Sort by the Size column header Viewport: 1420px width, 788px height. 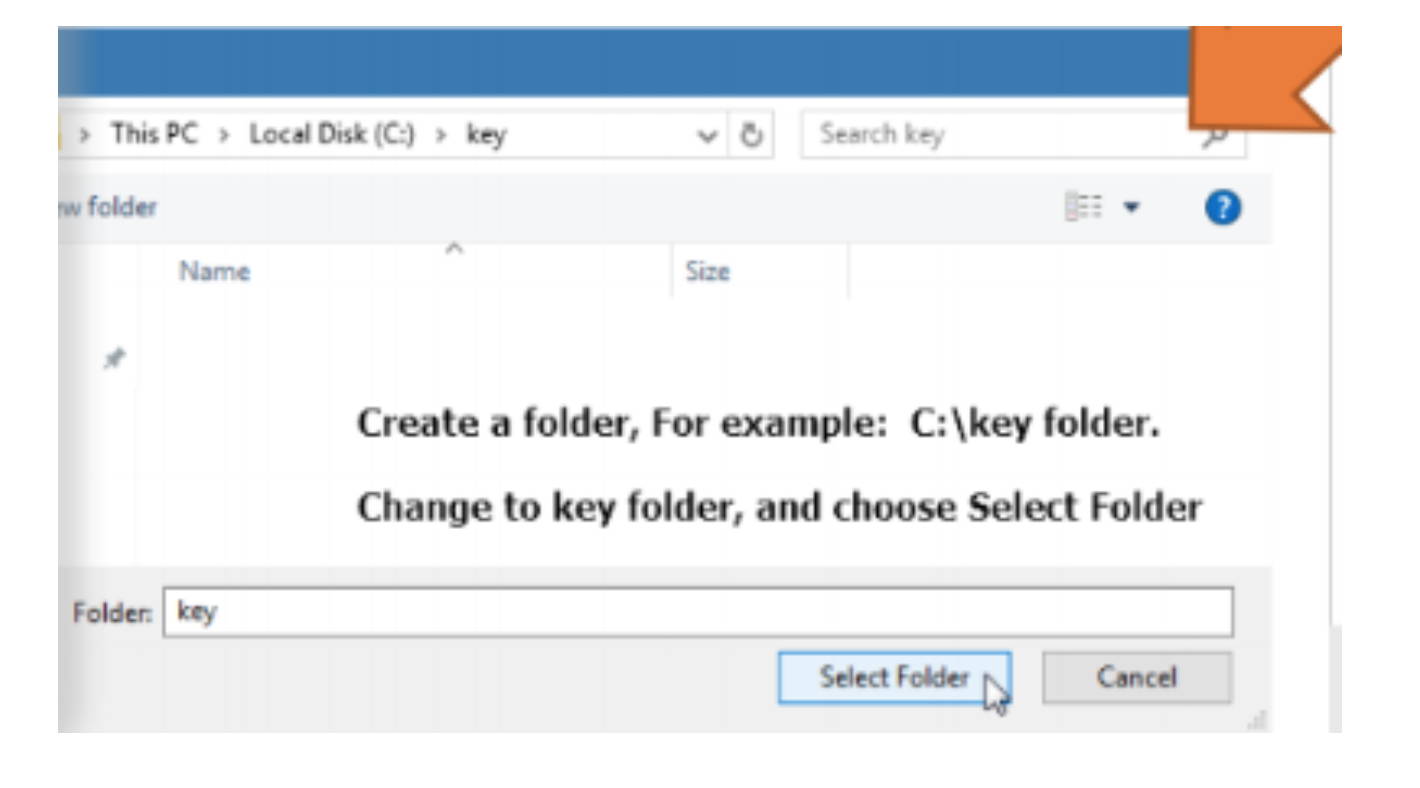click(707, 271)
